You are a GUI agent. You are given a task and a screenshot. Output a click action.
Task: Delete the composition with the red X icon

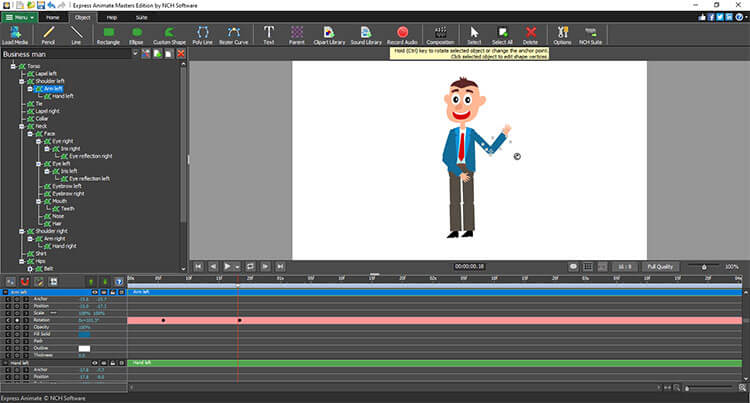pos(180,54)
